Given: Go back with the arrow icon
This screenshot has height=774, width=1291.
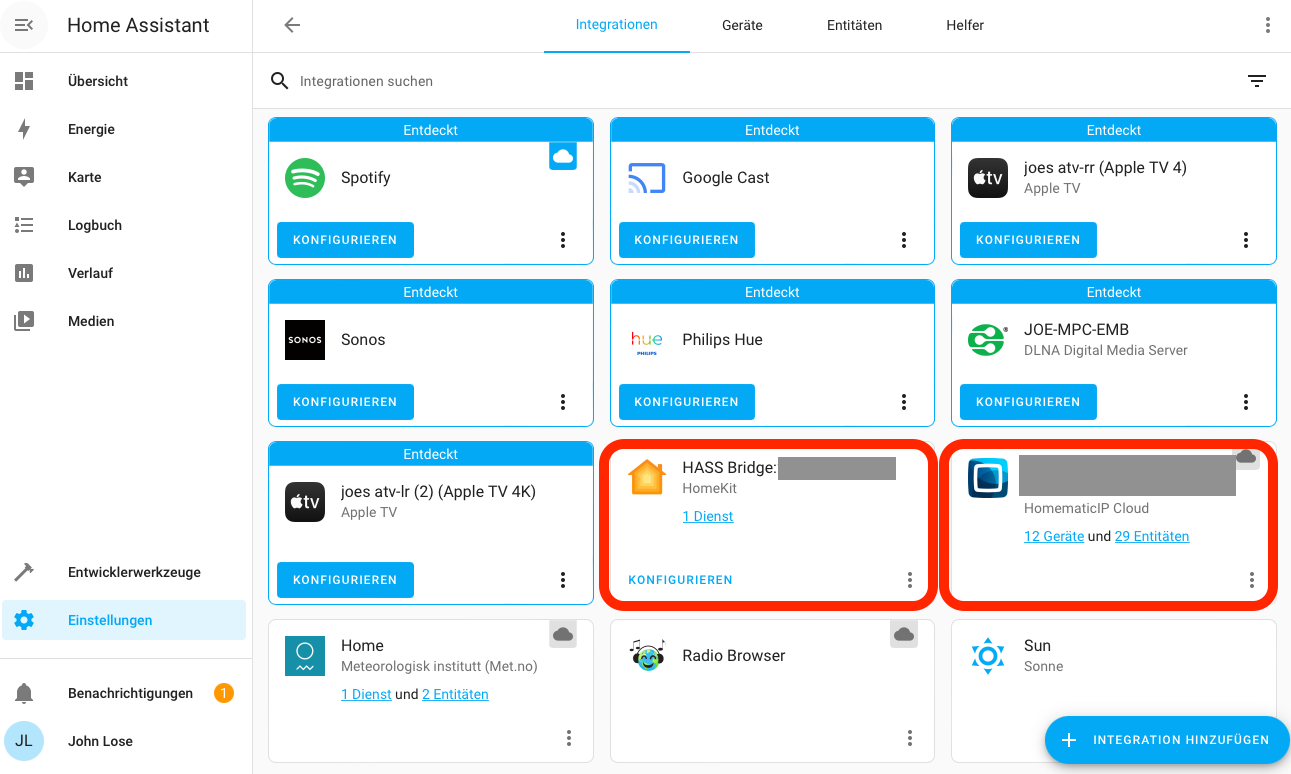Looking at the screenshot, I should 292,25.
